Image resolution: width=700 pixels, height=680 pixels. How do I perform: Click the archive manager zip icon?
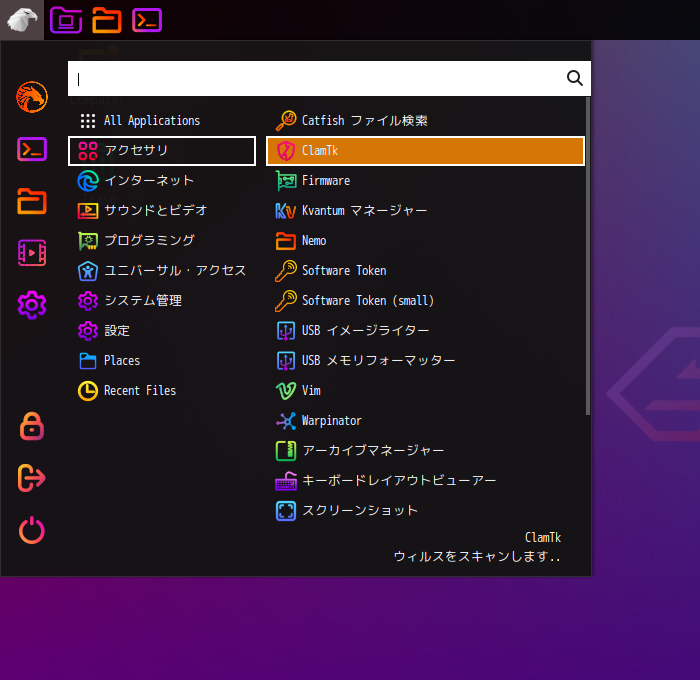[286, 451]
